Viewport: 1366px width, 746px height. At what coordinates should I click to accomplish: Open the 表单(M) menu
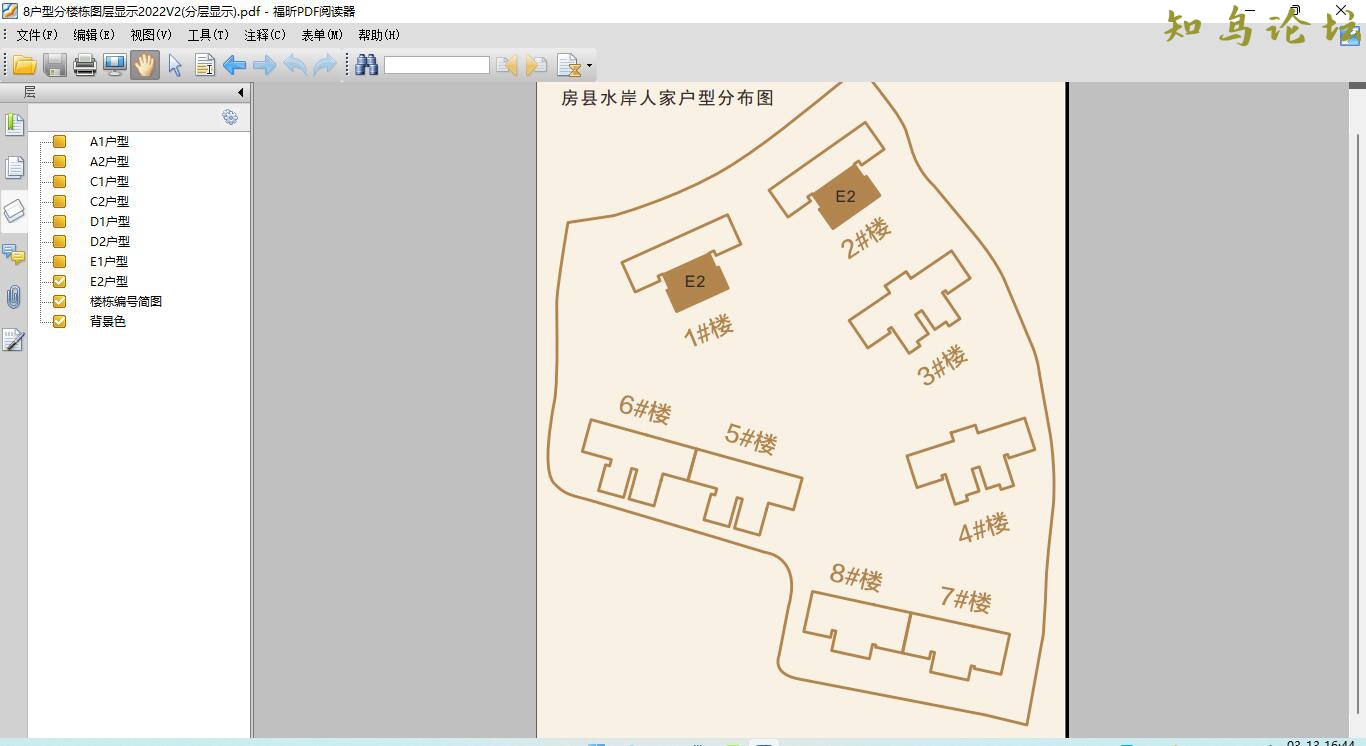(x=322, y=35)
